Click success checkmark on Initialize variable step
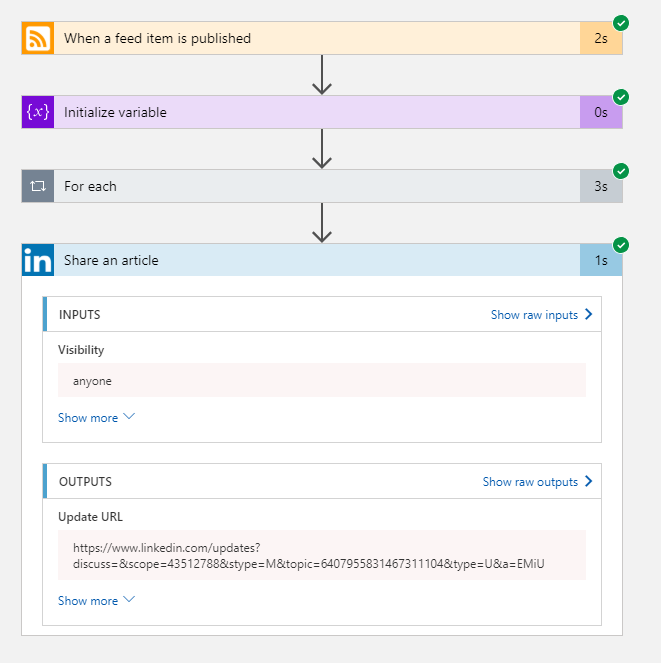This screenshot has height=663, width=661. click(621, 97)
